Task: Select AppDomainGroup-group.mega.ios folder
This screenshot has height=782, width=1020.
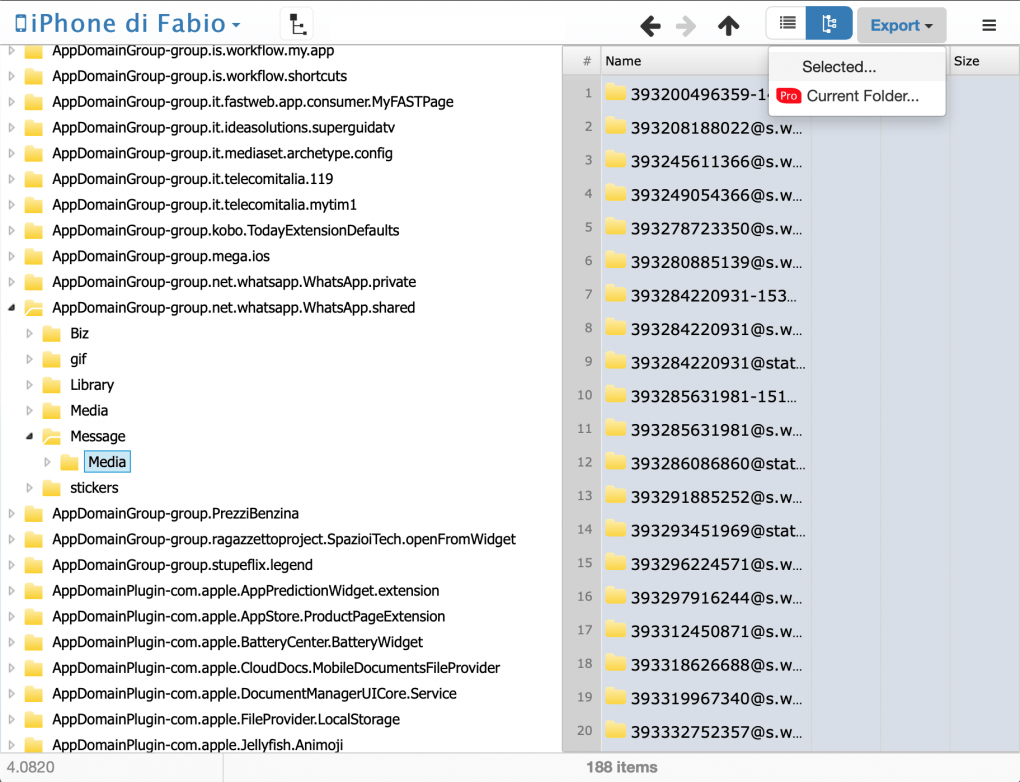Action: [x=161, y=256]
